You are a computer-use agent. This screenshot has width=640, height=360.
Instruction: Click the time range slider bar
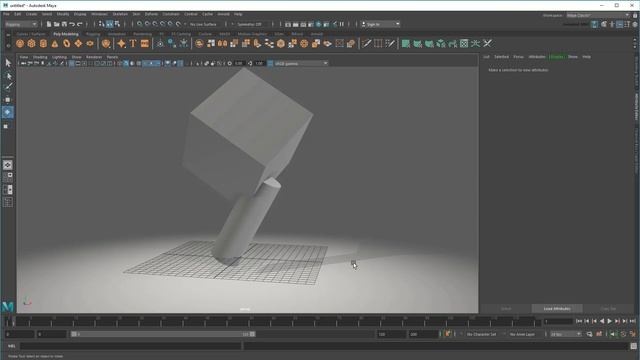(163, 334)
